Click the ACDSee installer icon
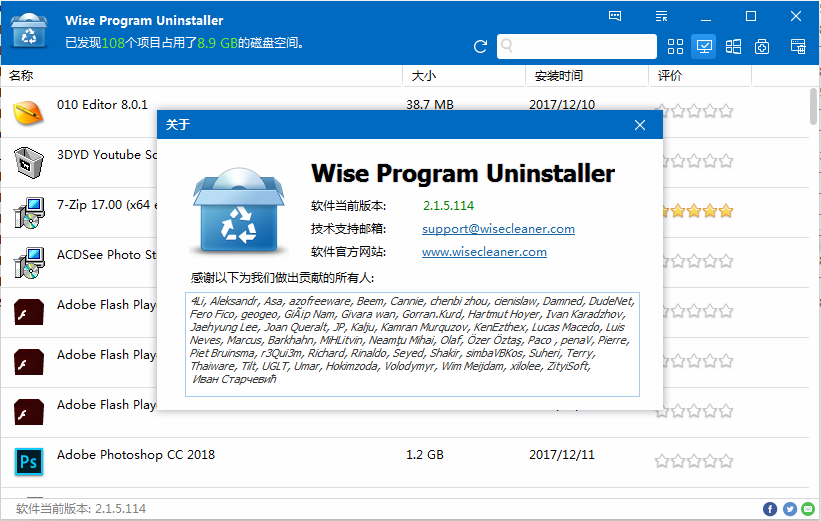Viewport: 821px width, 521px height. pos(29,262)
